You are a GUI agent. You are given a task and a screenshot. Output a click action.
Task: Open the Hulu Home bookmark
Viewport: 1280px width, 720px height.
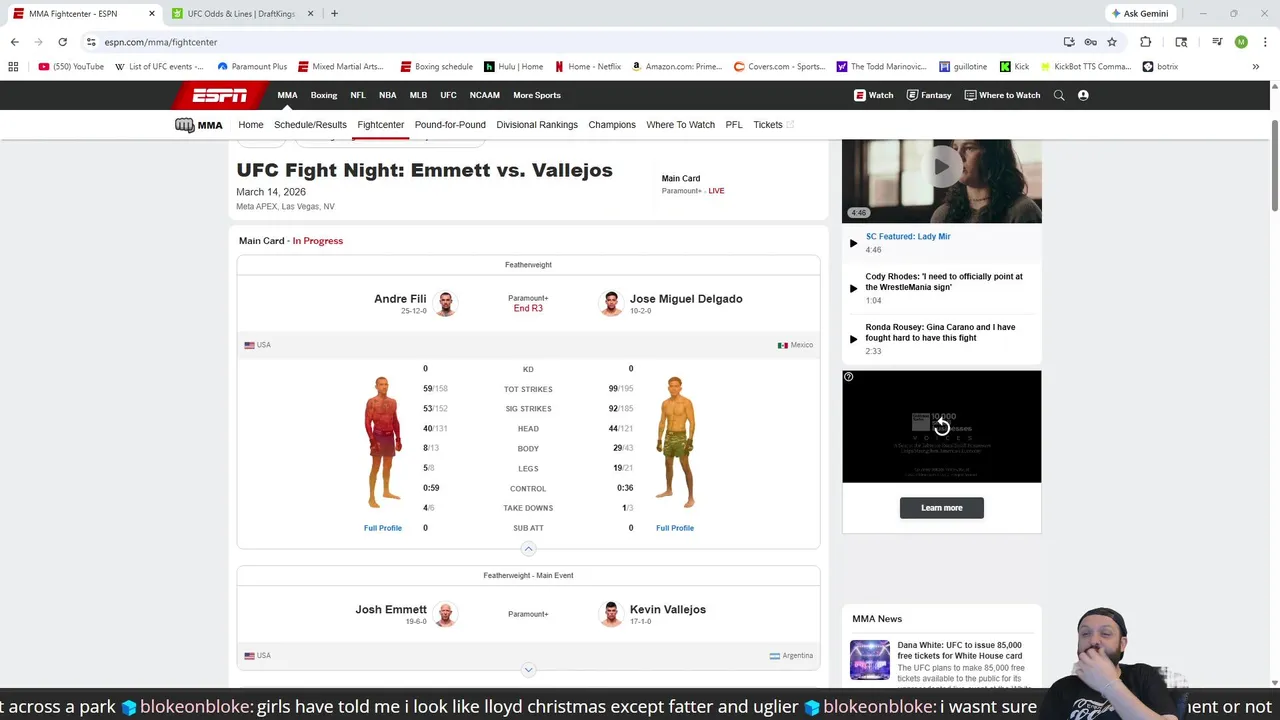pyautogui.click(x=514, y=67)
